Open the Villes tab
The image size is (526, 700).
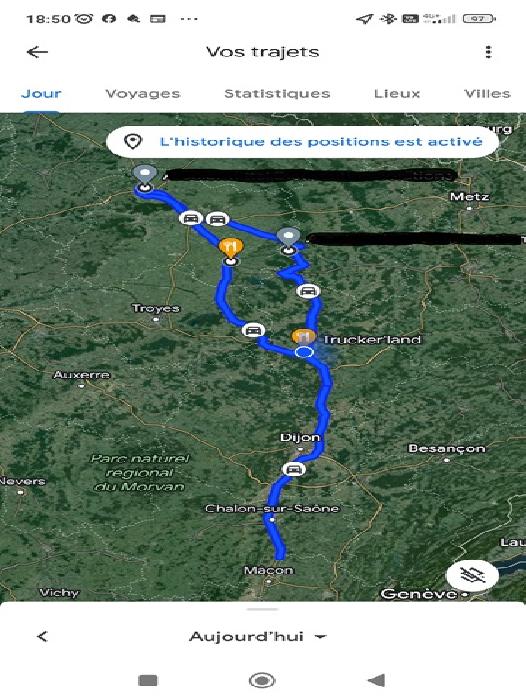(x=487, y=94)
